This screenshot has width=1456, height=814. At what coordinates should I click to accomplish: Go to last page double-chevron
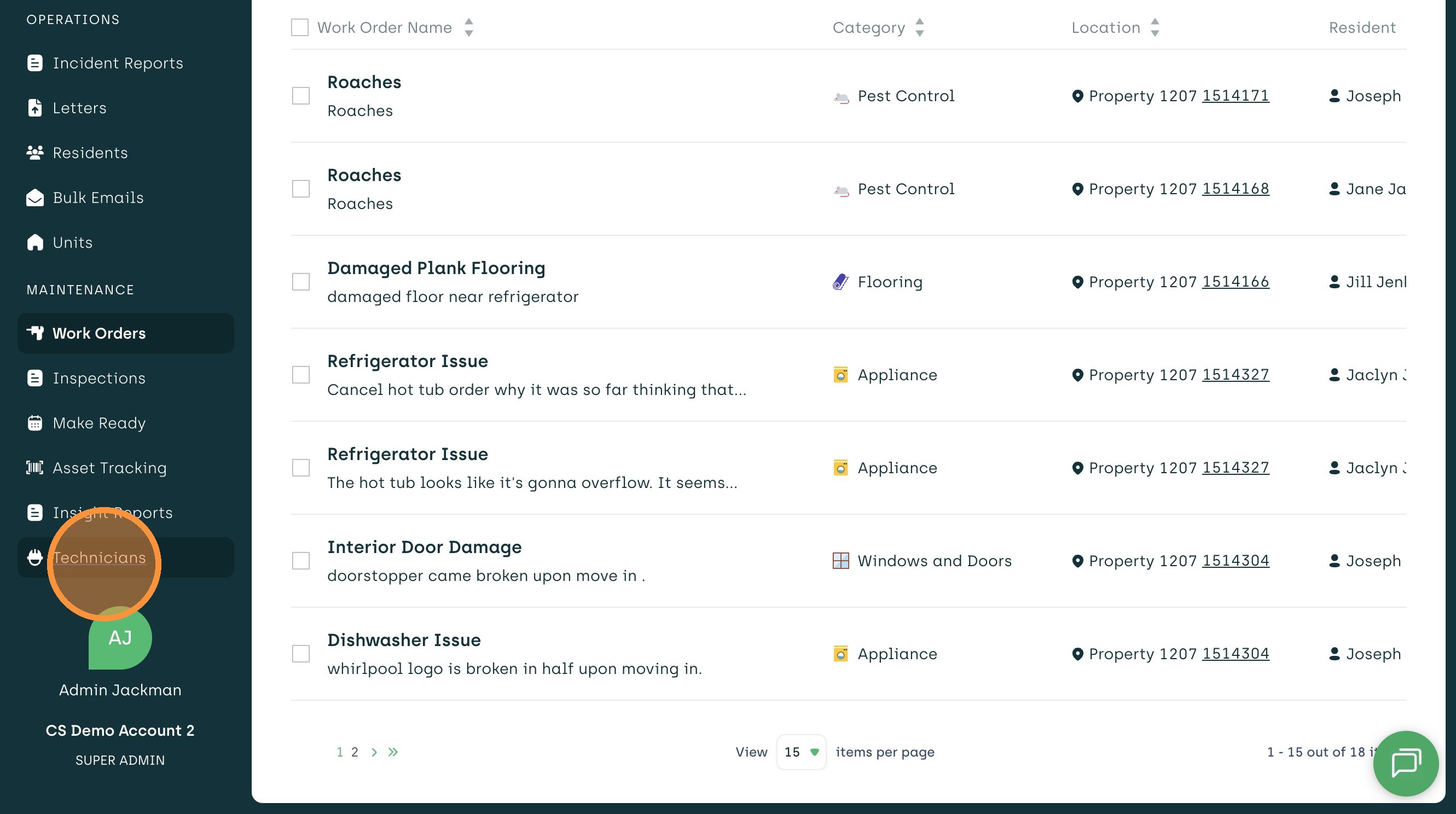(x=393, y=752)
